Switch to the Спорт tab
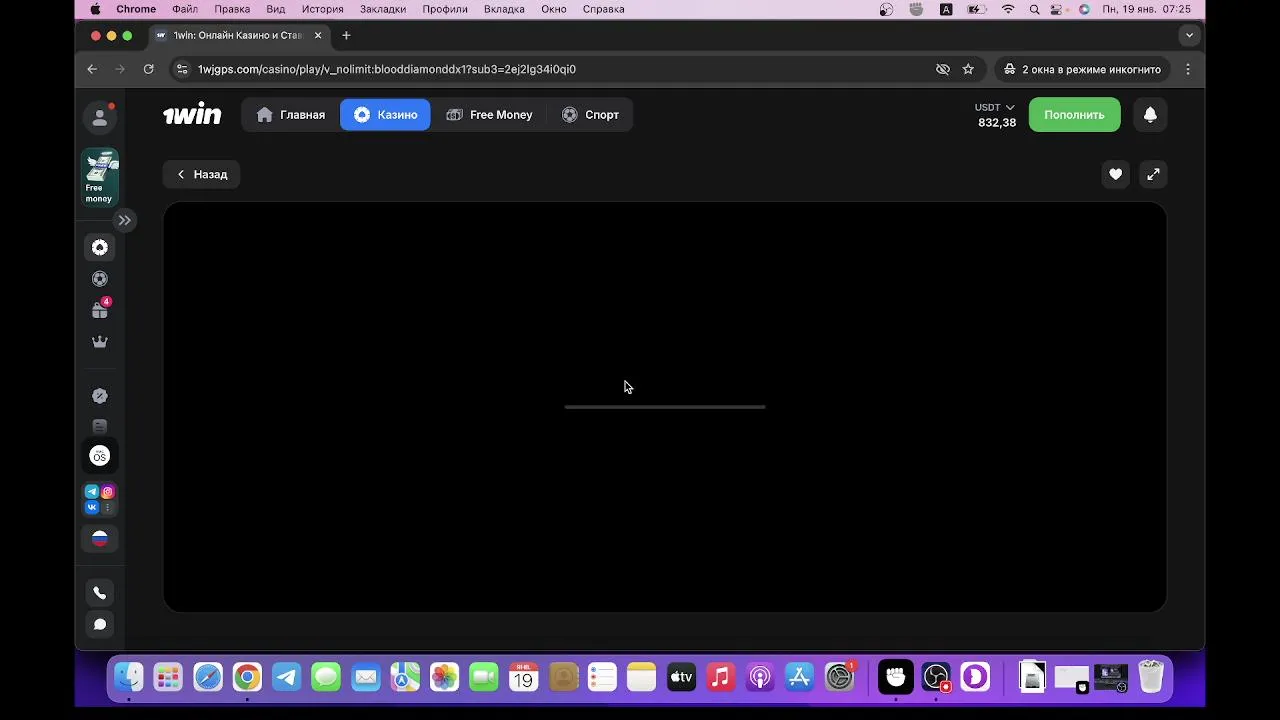This screenshot has width=1280, height=720. (x=590, y=115)
